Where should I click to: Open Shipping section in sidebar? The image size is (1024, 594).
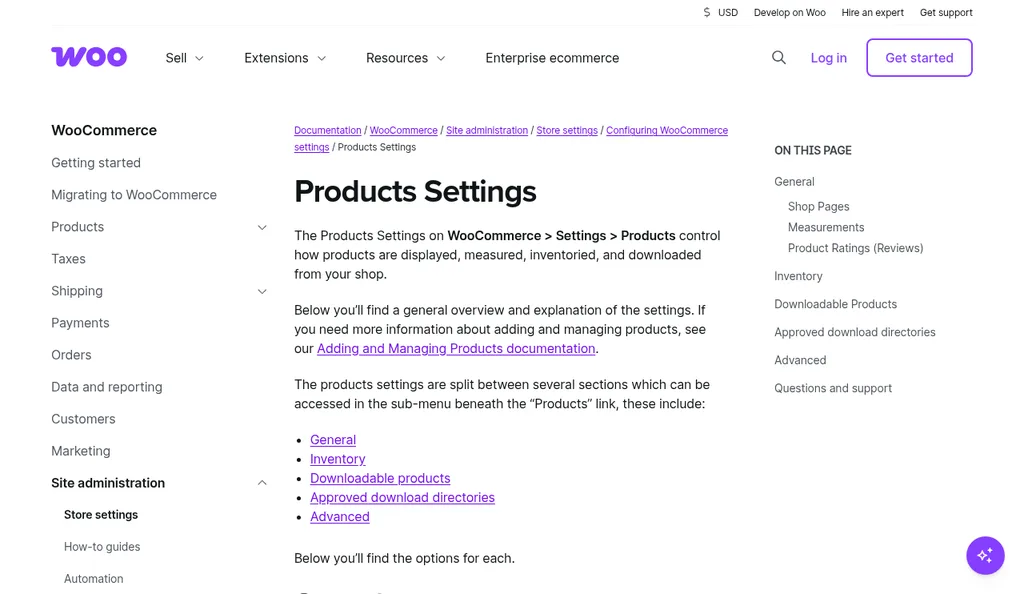77,290
